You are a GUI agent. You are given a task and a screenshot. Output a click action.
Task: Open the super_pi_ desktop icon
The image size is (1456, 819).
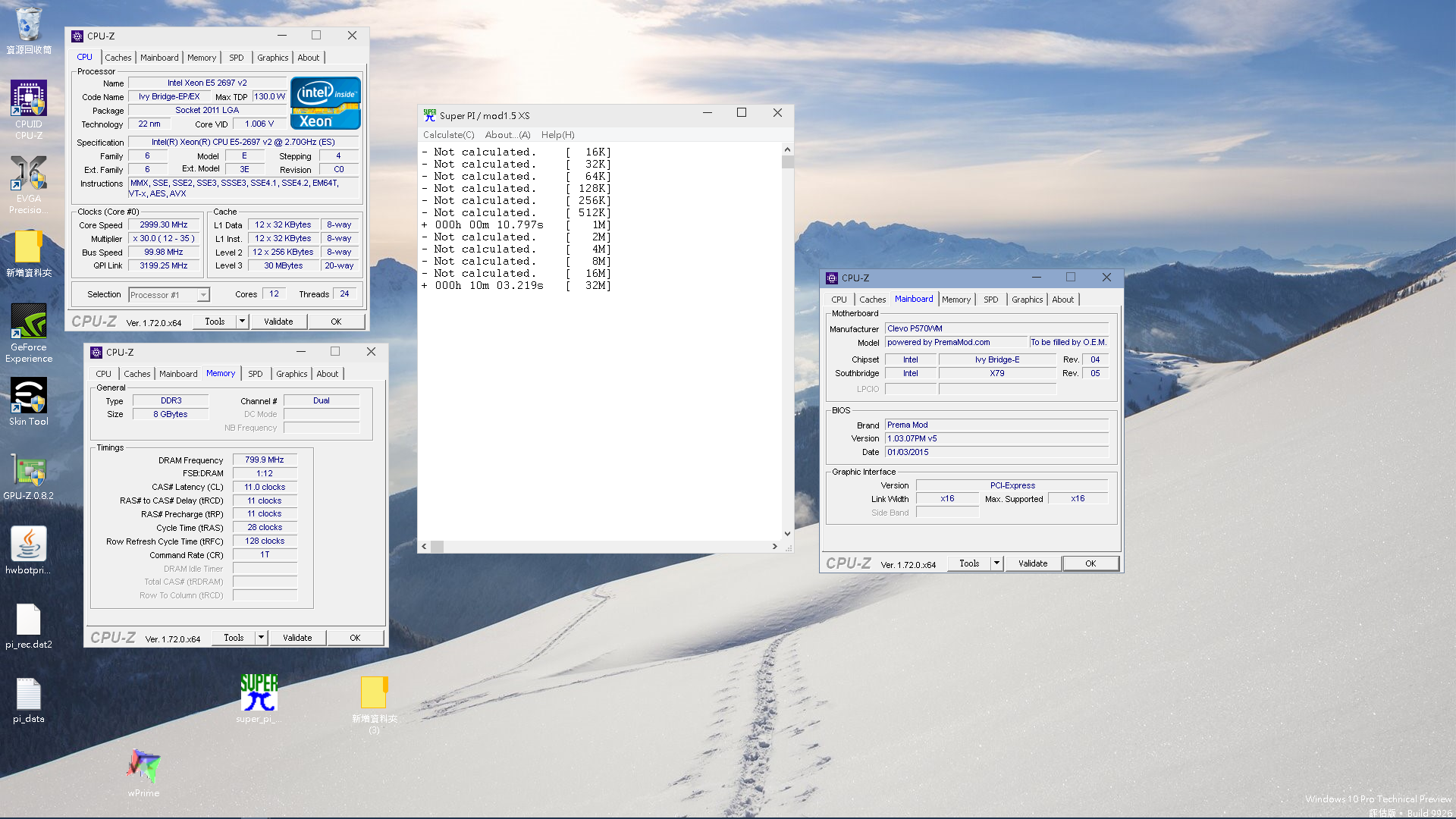click(x=259, y=698)
